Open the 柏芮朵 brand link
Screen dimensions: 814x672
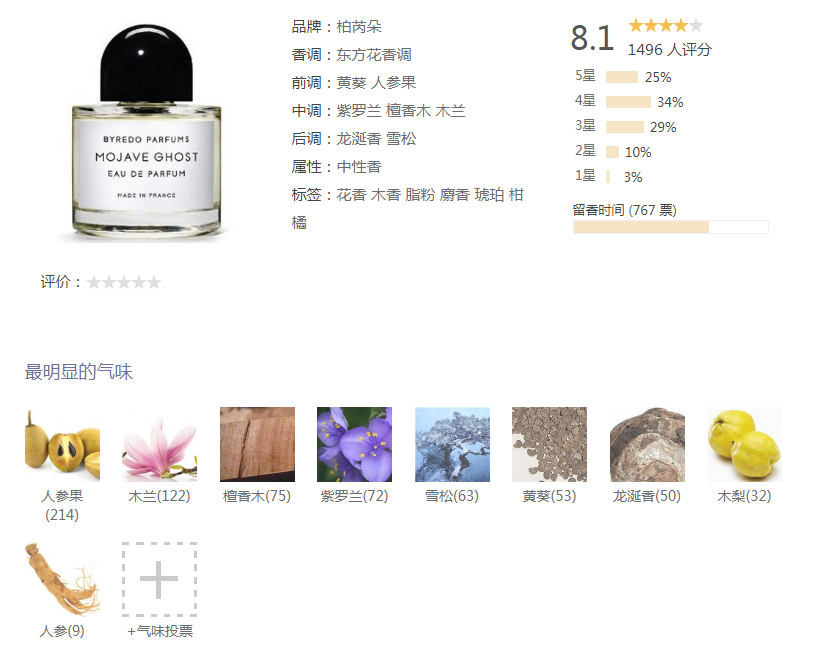(x=359, y=26)
